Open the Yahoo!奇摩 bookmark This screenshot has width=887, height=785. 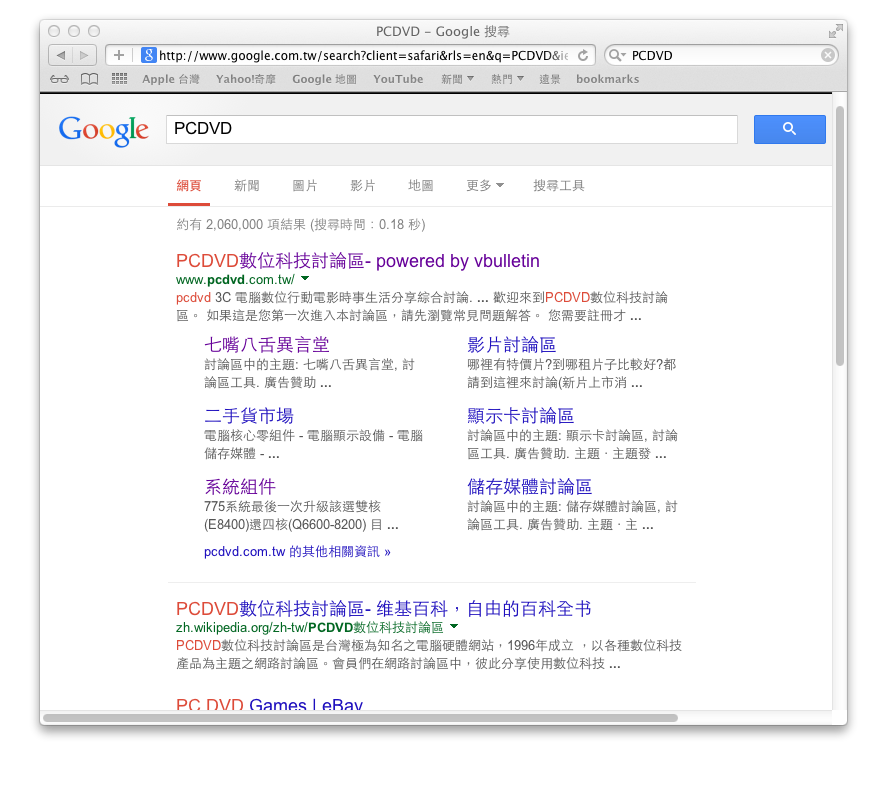(246, 79)
